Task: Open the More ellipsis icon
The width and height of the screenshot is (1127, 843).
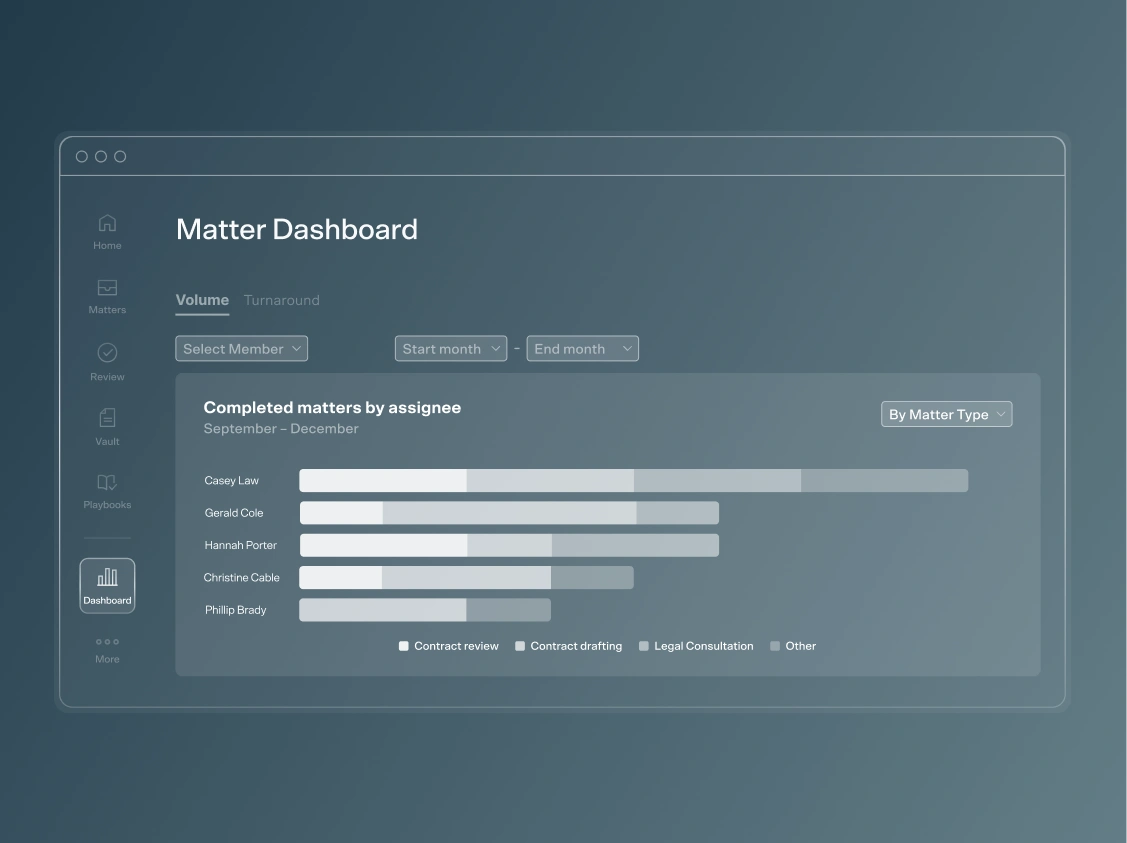Action: (107, 642)
